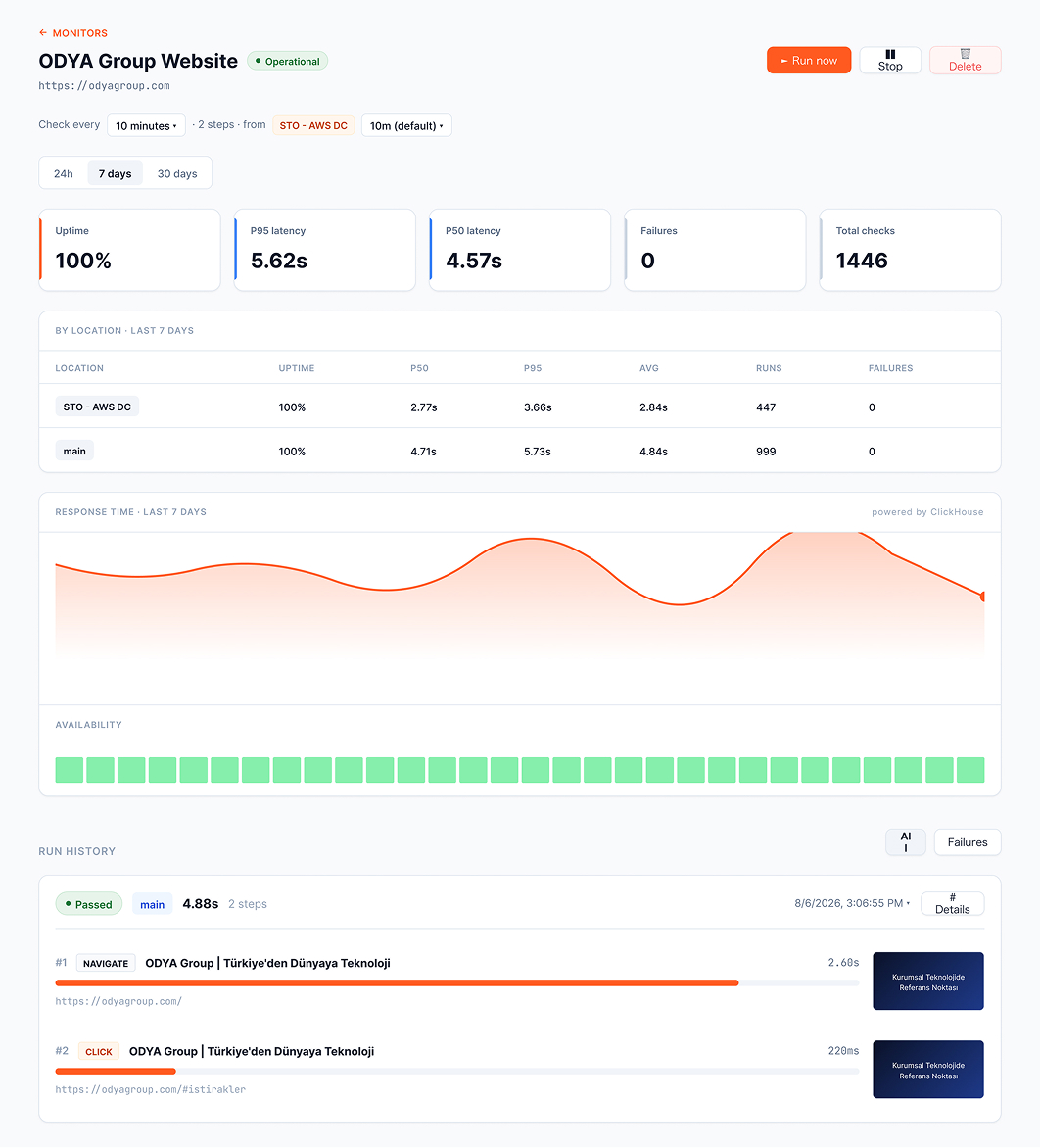Click the CLICK step tag
Image resolution: width=1040 pixels, height=1148 pixels.
click(x=99, y=1051)
